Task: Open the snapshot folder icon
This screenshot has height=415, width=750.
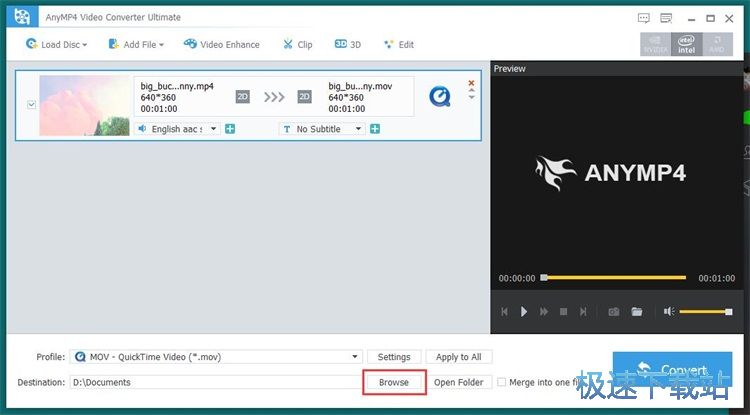Action: (x=637, y=312)
